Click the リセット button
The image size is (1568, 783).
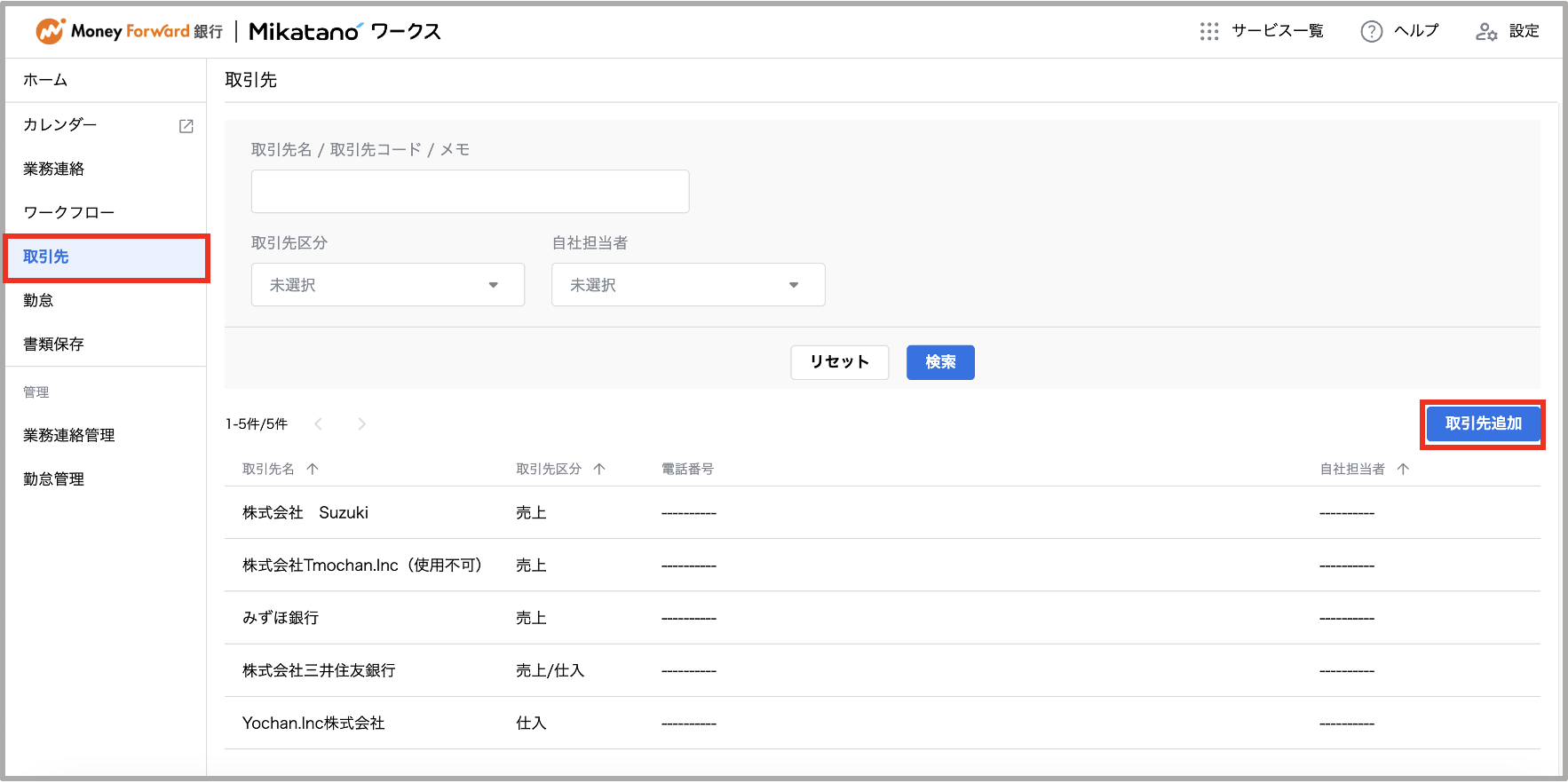[840, 362]
